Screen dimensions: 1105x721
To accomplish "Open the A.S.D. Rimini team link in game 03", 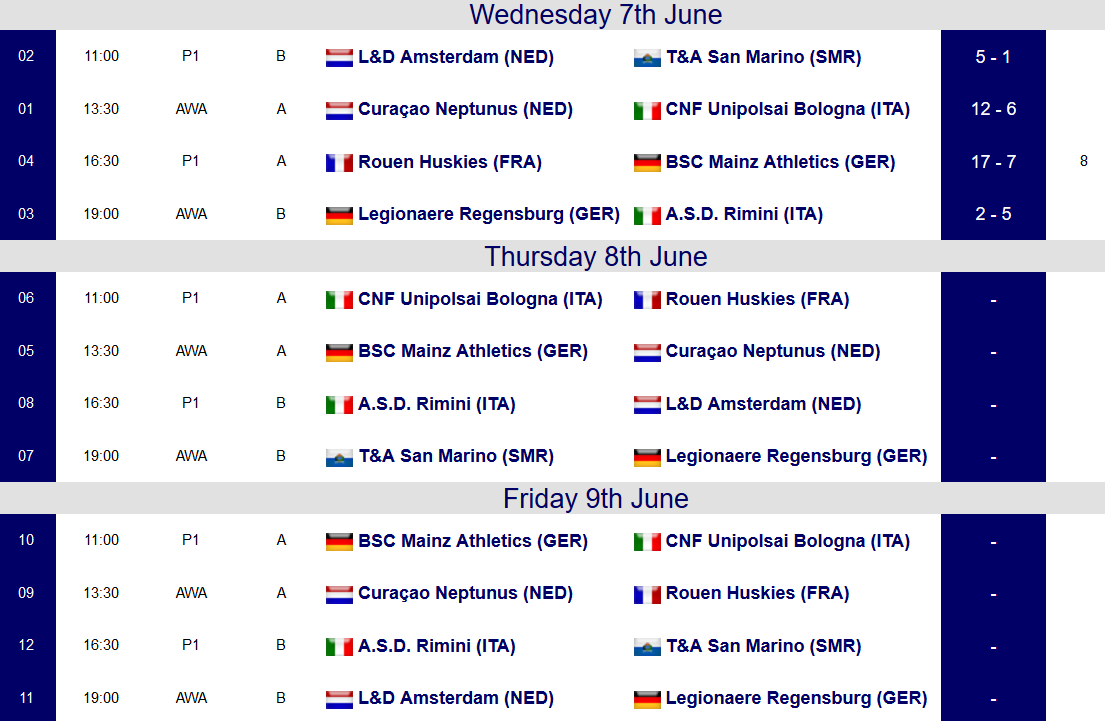I will [x=744, y=214].
